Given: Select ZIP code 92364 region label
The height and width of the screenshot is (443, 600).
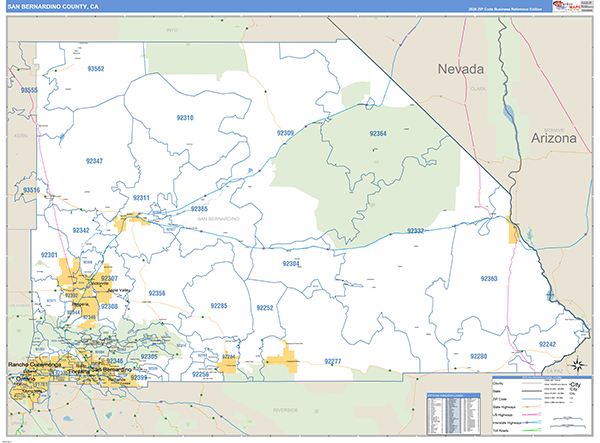Looking at the screenshot, I should coord(377,133).
